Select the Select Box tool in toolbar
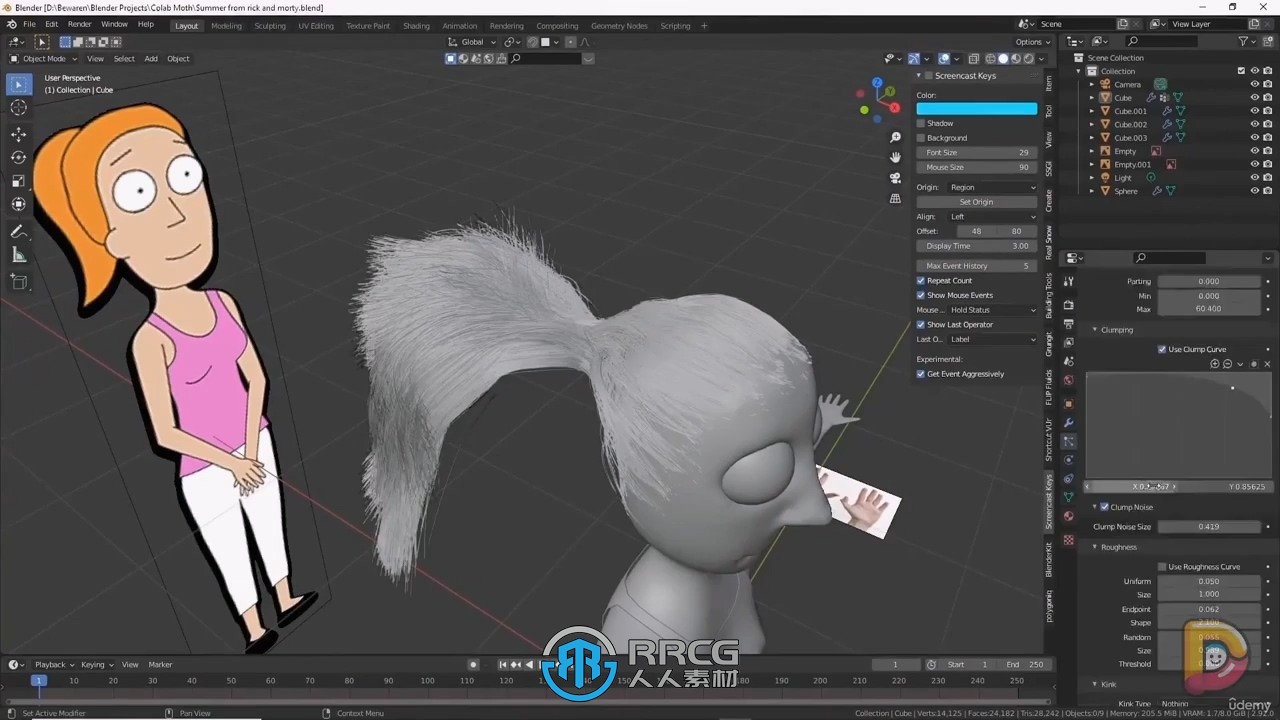 point(19,85)
